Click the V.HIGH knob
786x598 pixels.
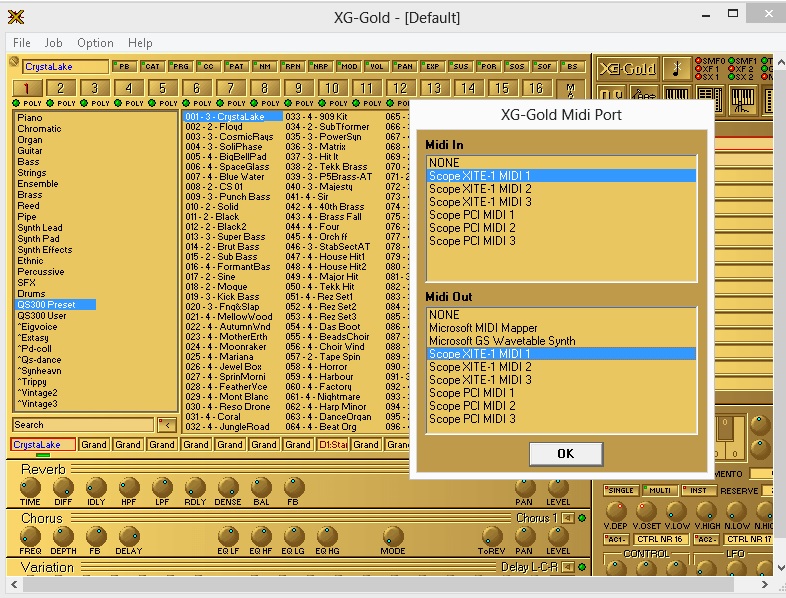(x=706, y=511)
